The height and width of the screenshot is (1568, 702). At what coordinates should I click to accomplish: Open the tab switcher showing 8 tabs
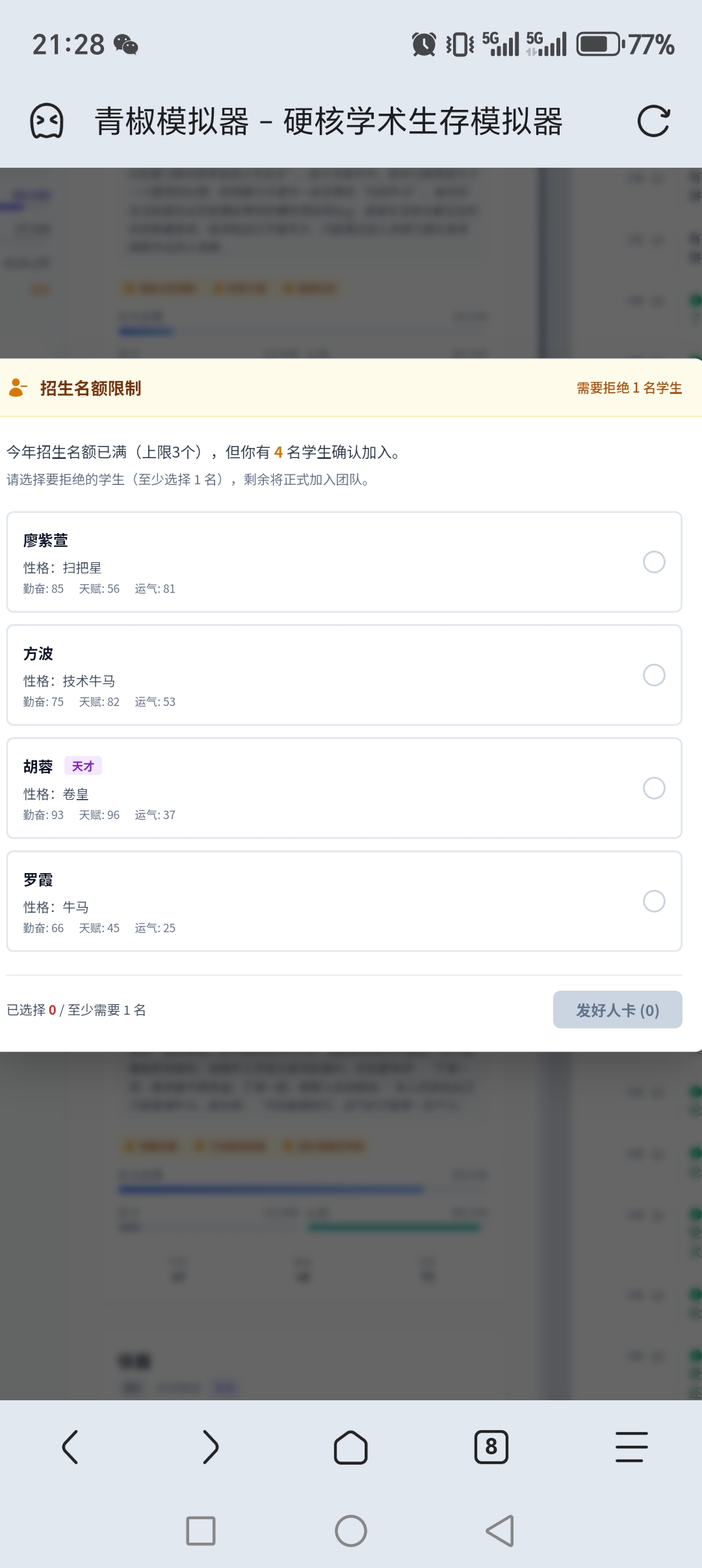click(491, 1447)
